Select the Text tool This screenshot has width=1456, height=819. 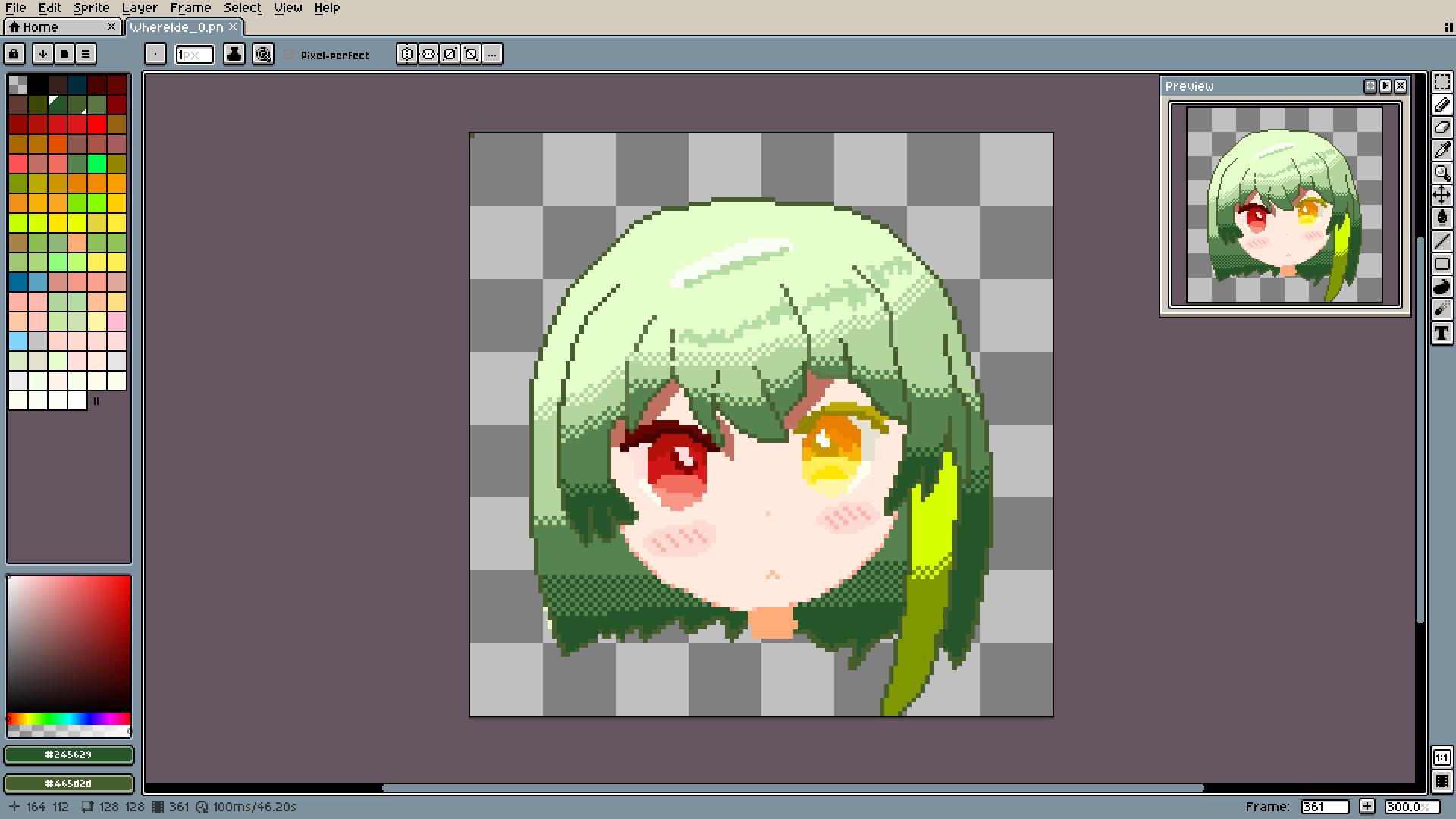(1442, 333)
